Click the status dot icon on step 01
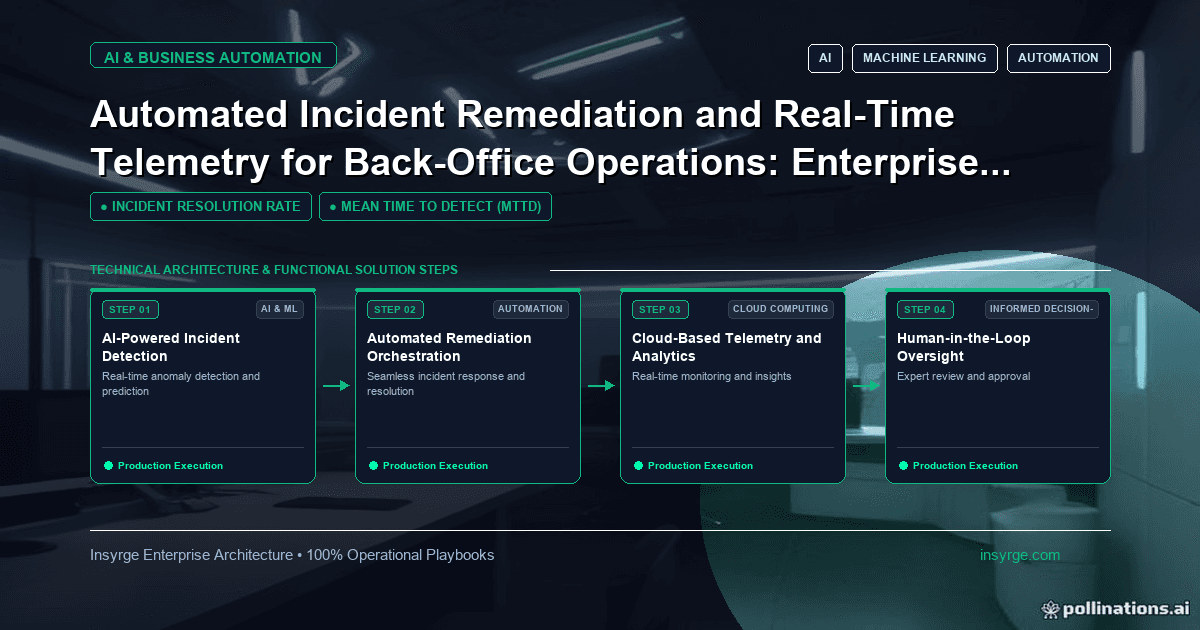This screenshot has height=630, width=1200. click(x=108, y=465)
